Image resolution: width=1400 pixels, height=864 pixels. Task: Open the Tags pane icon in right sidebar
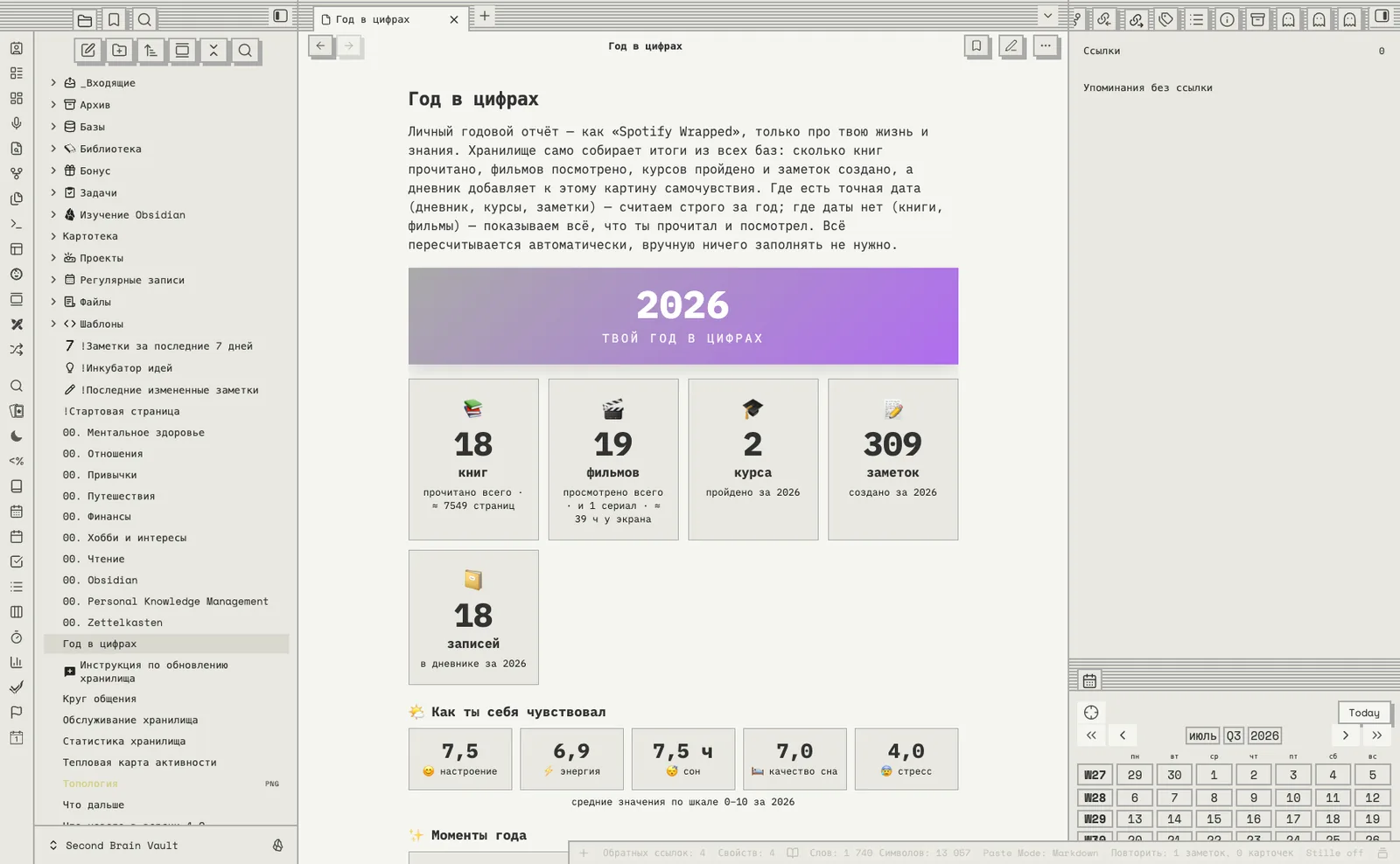(x=1165, y=19)
